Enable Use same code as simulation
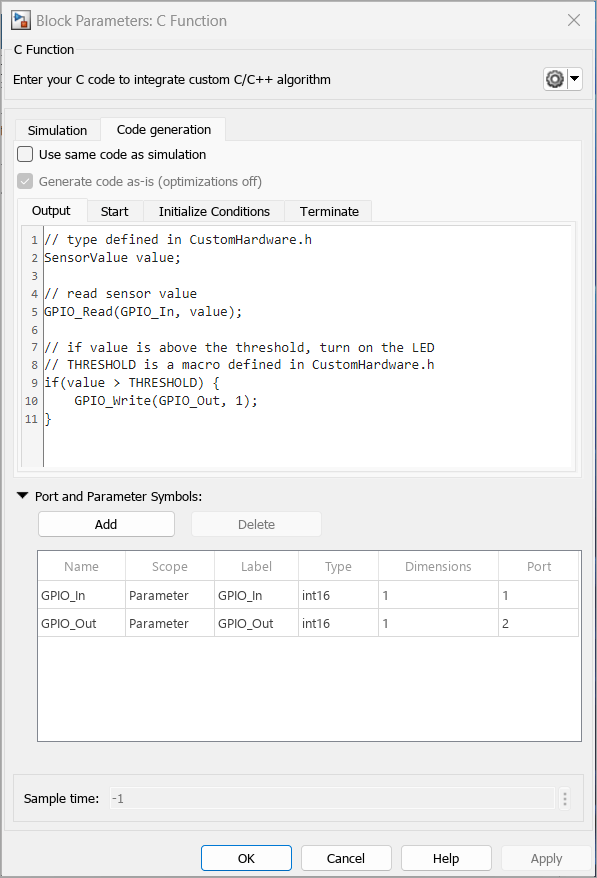This screenshot has height=878, width=597. [x=25, y=154]
